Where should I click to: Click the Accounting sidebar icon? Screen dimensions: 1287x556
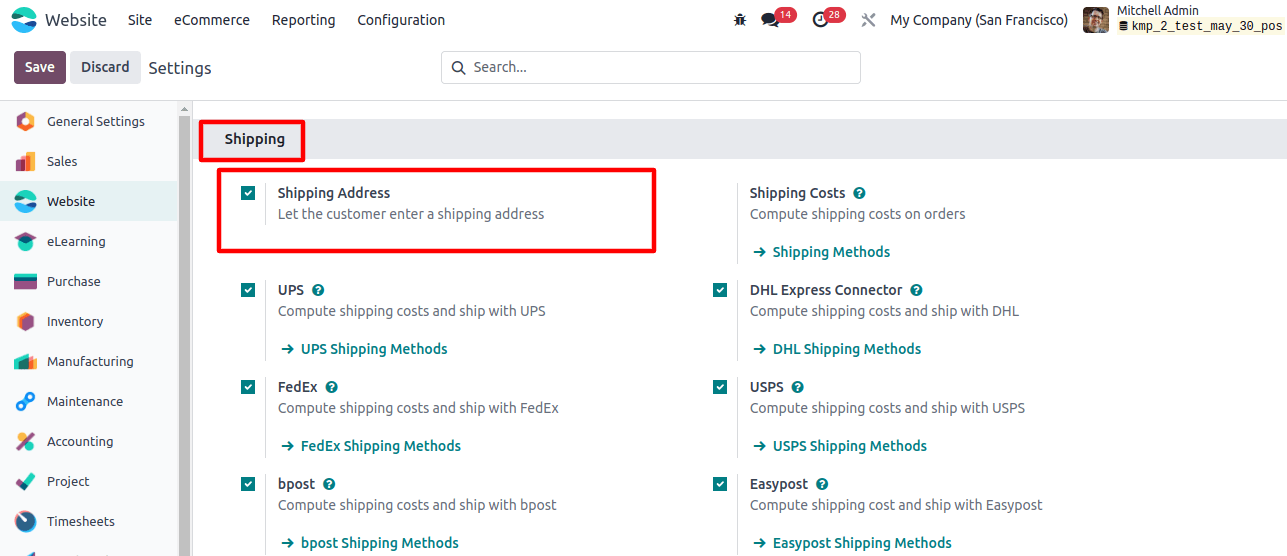26,442
